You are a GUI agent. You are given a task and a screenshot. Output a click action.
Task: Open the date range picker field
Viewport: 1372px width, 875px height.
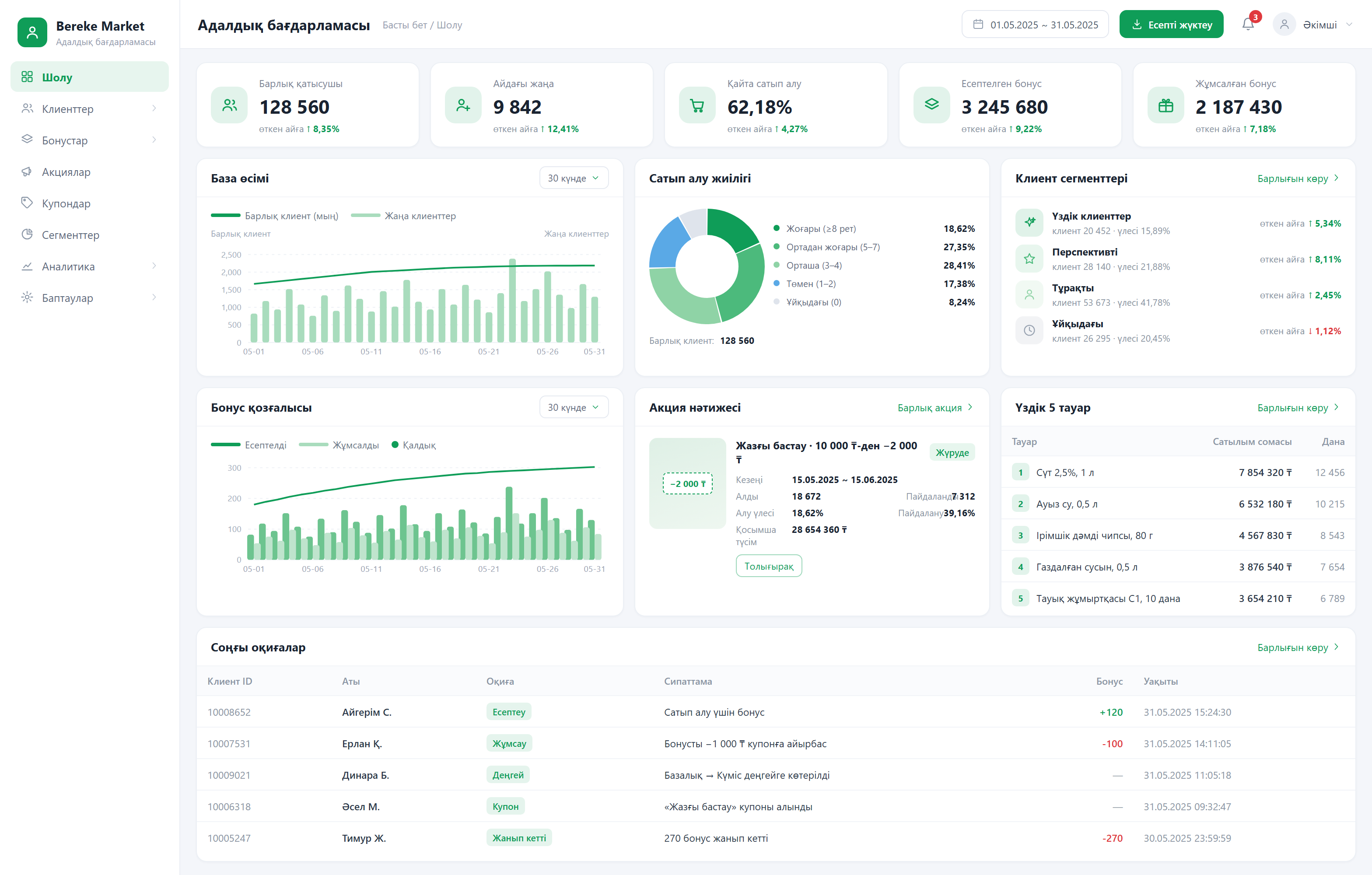tap(1035, 24)
